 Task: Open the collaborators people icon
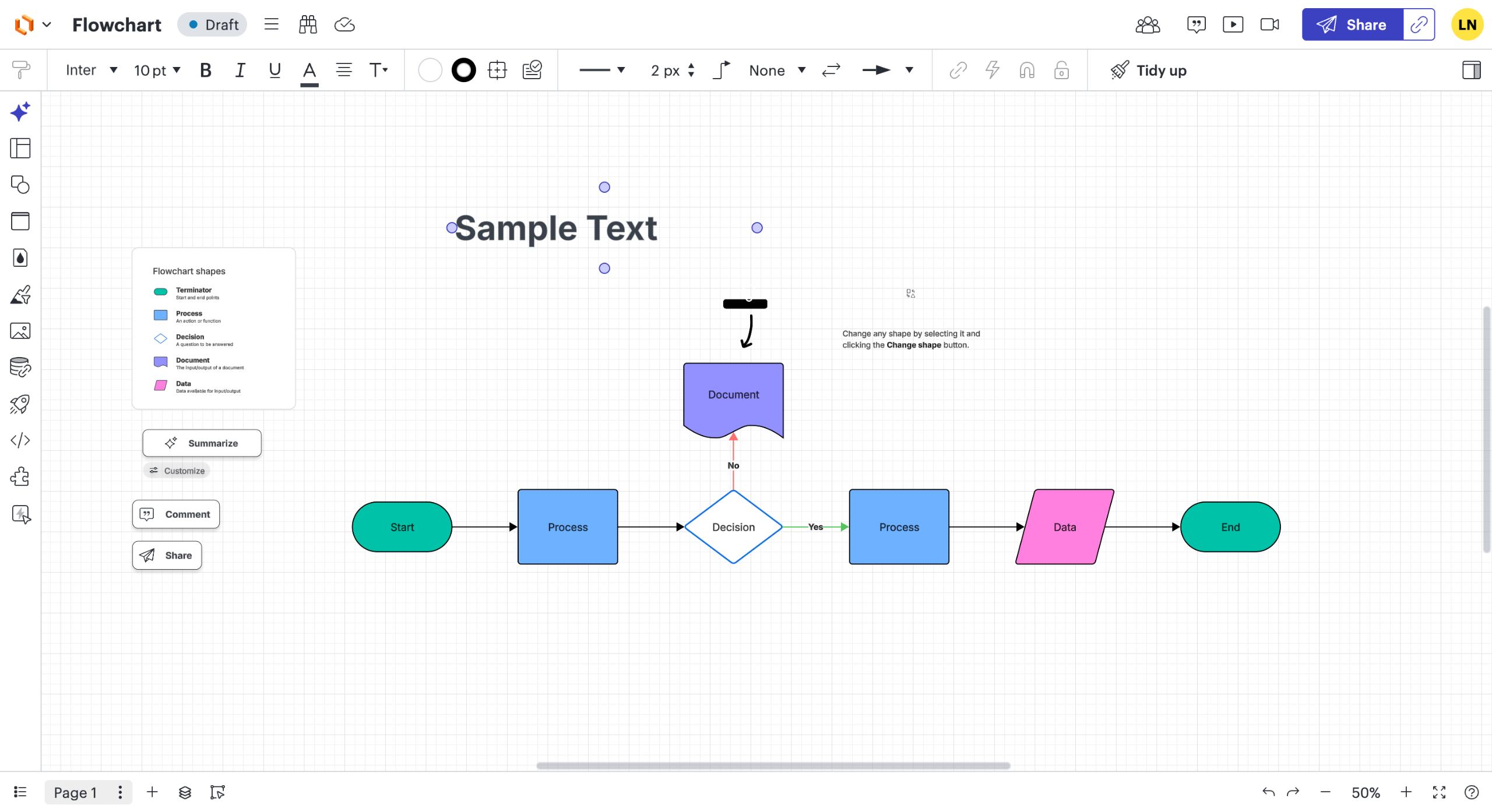pyautogui.click(x=1148, y=24)
